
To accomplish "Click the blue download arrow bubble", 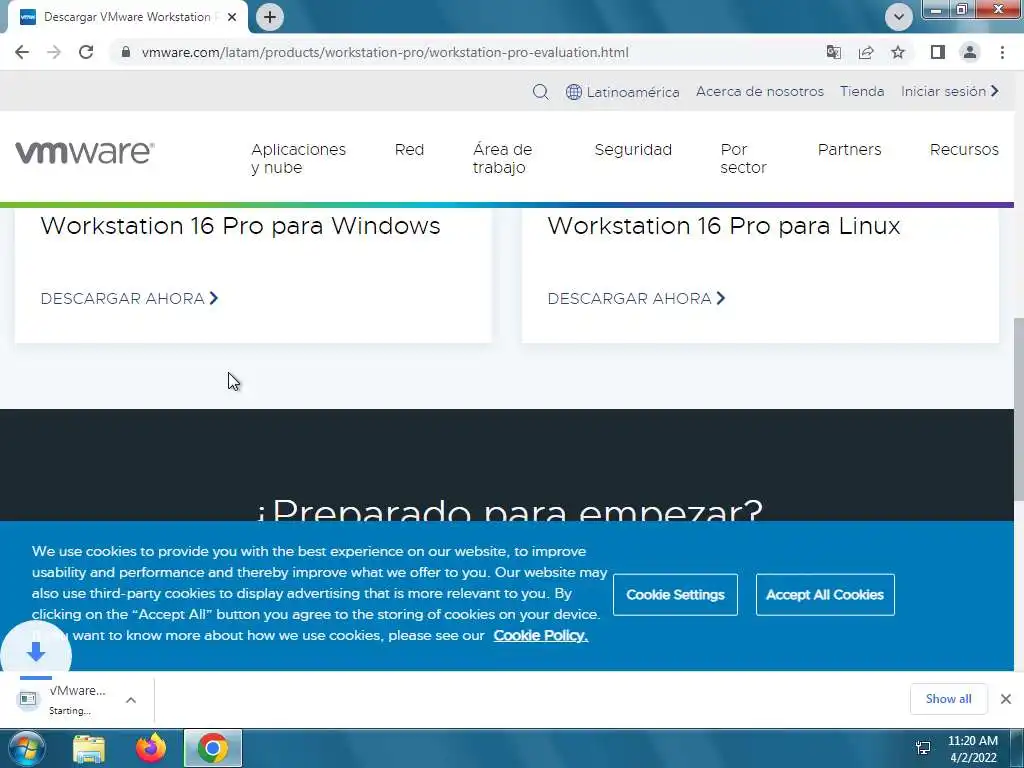I will pyautogui.click(x=36, y=652).
